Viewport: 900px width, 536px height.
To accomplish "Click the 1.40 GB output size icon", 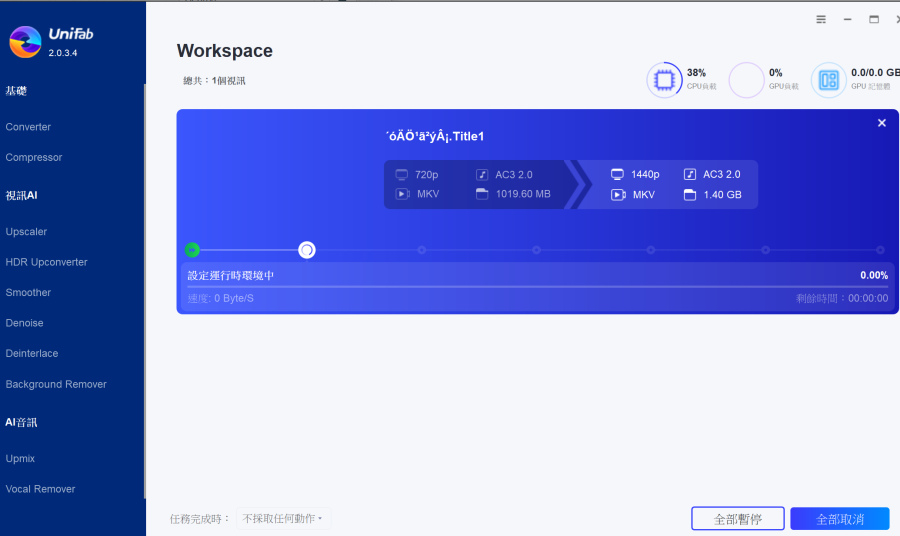I will pos(690,195).
